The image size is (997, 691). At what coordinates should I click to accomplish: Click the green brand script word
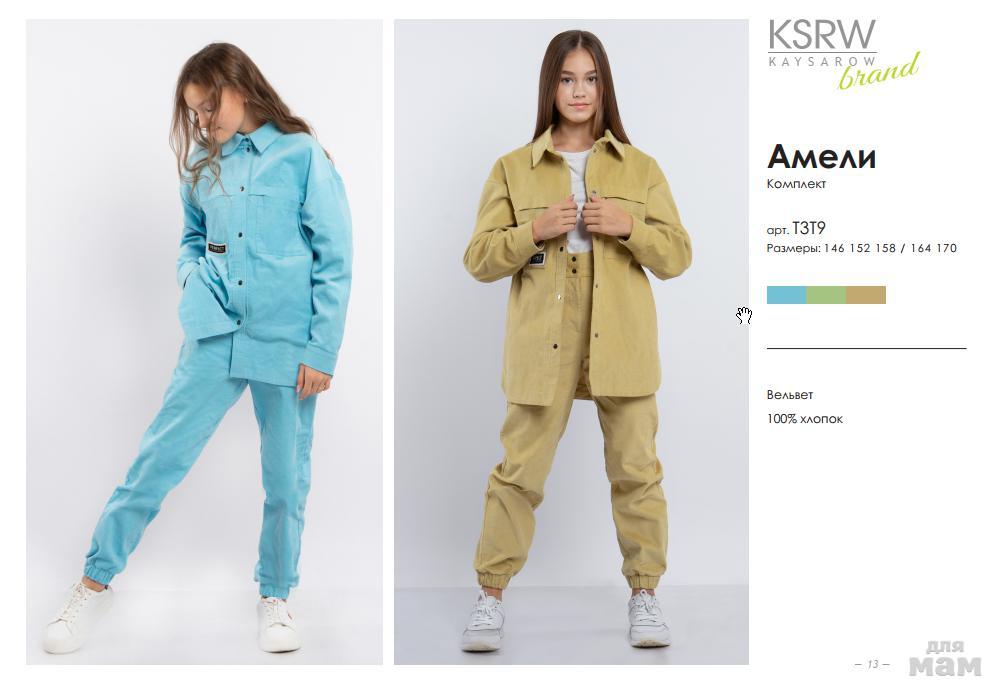point(879,72)
